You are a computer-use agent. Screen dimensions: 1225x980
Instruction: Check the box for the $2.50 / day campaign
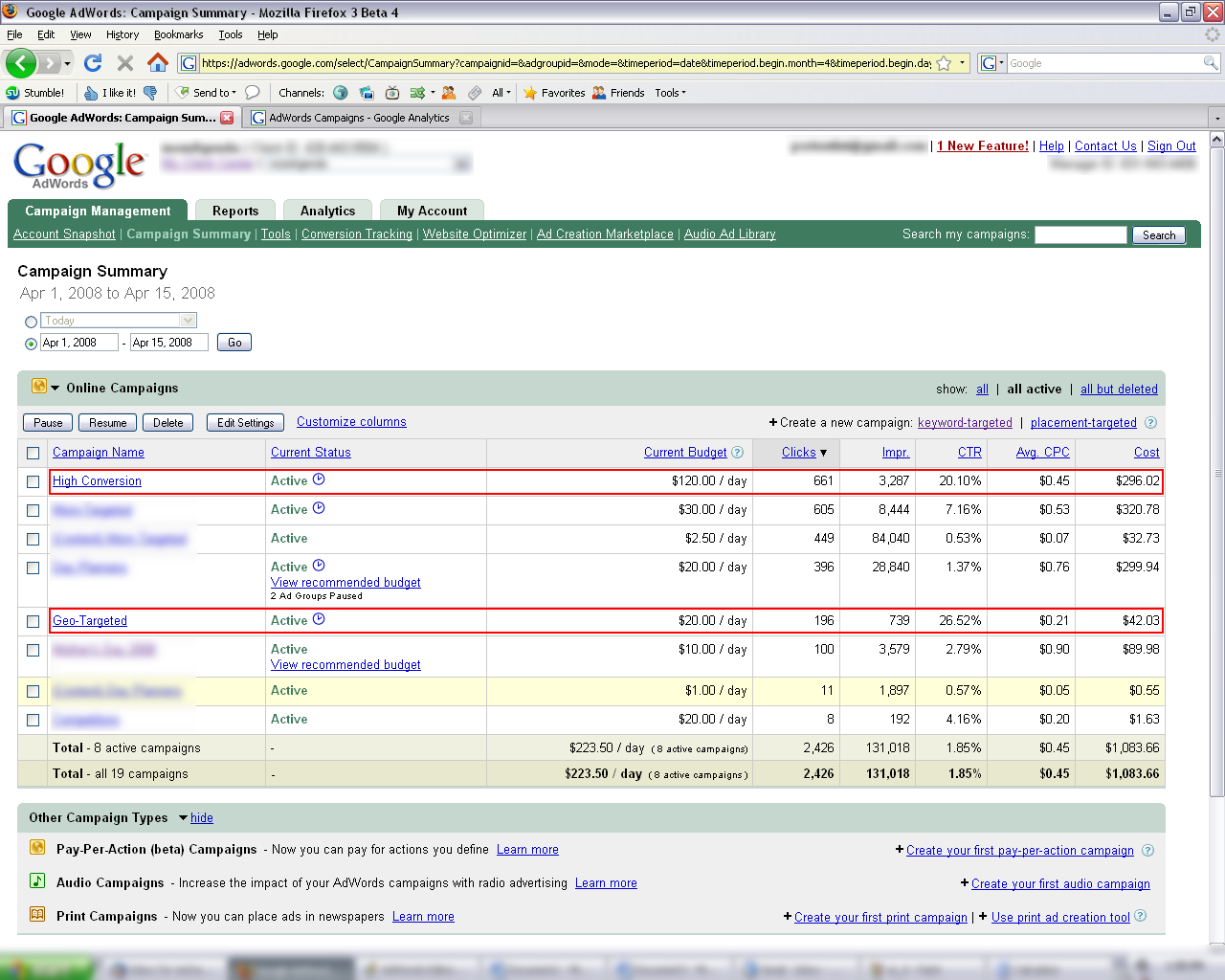pos(33,539)
